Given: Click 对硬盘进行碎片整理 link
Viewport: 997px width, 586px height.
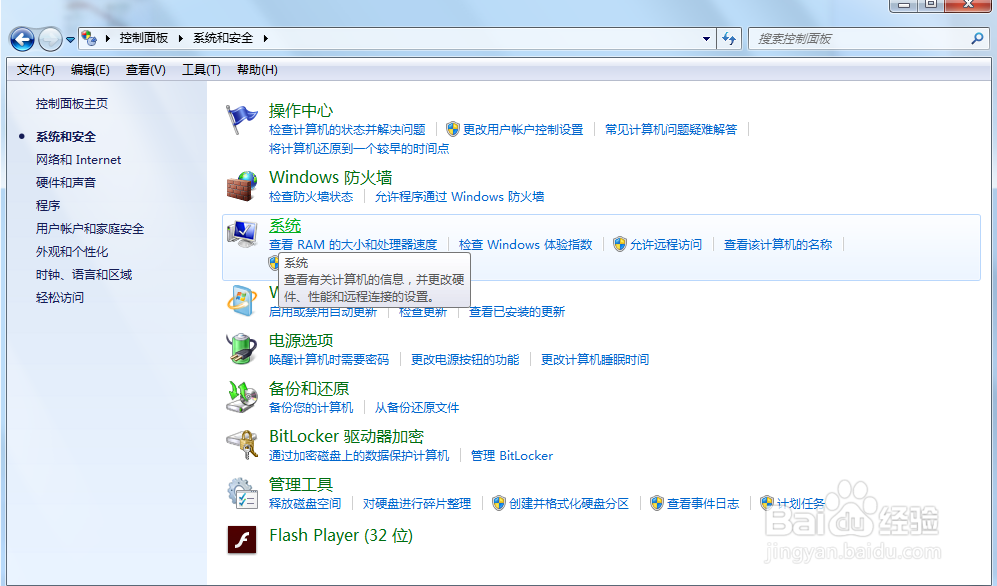Looking at the screenshot, I should tap(416, 503).
